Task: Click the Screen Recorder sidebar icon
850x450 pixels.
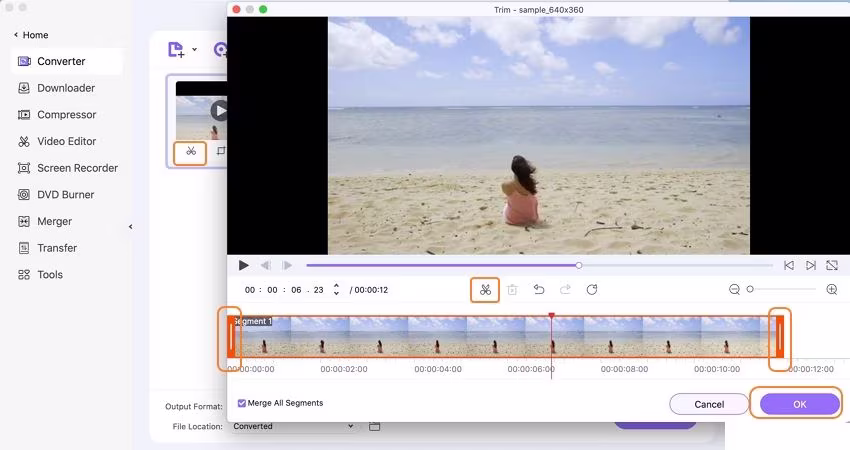Action: click(x=24, y=168)
